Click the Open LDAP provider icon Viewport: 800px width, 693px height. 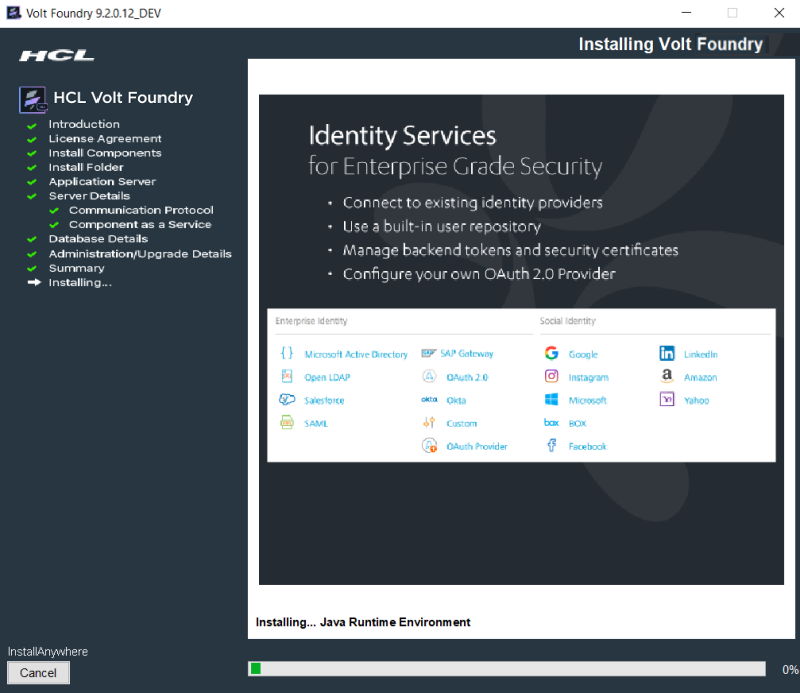point(286,377)
